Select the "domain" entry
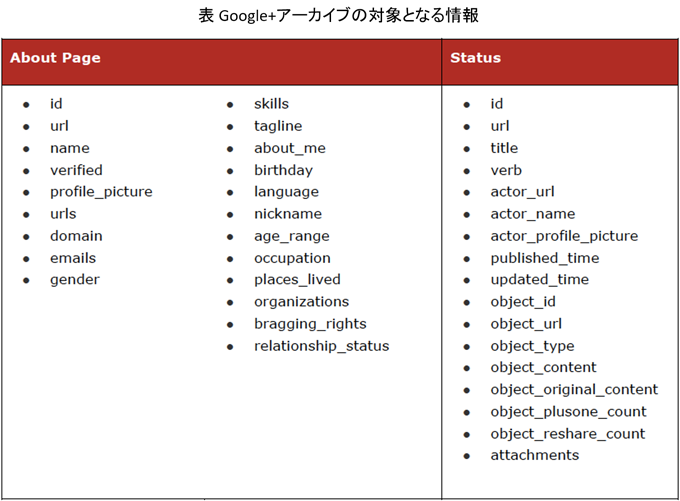Viewport: 680px width, 501px height. pos(76,236)
